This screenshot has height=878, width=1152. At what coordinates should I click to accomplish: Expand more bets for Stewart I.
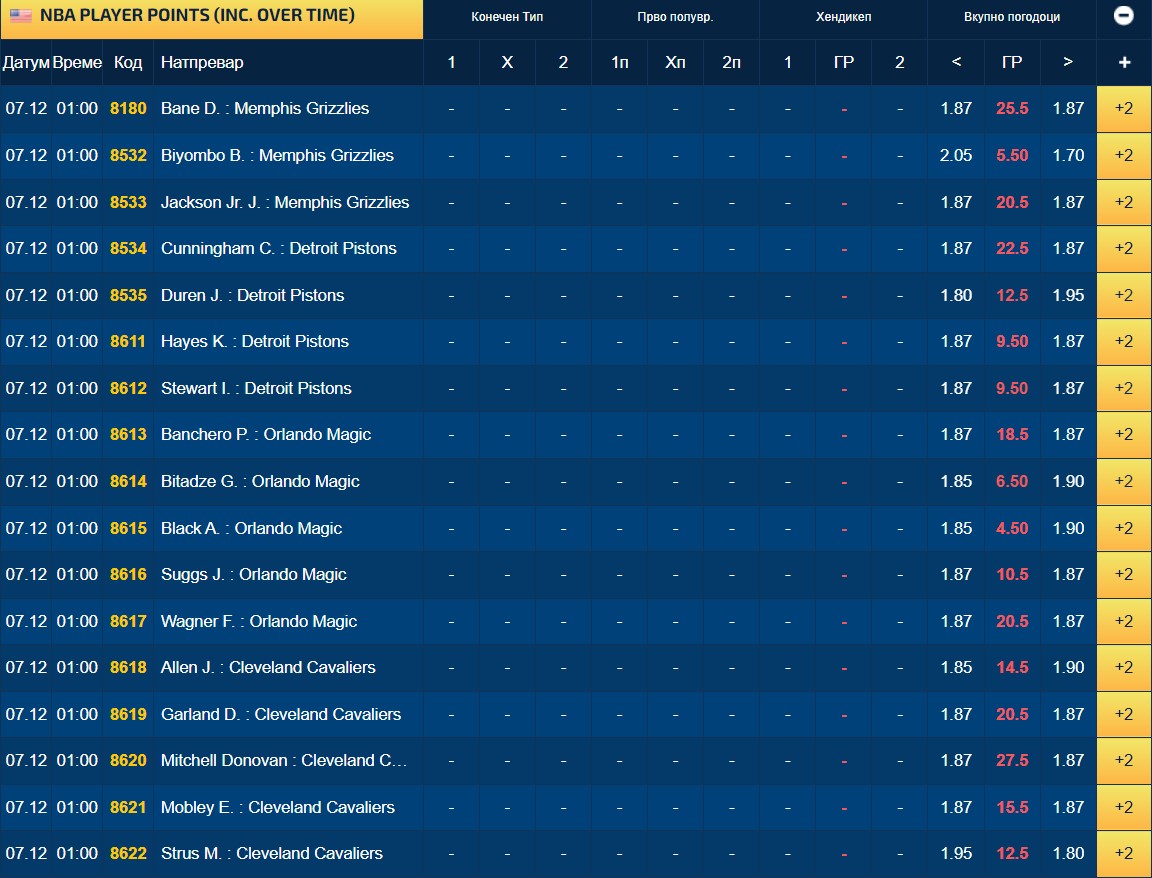click(1124, 388)
